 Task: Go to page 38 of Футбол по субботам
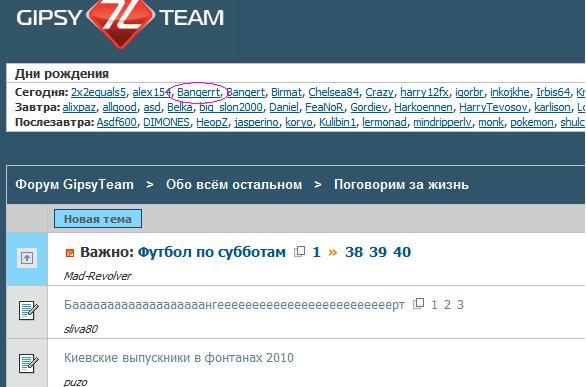click(354, 252)
